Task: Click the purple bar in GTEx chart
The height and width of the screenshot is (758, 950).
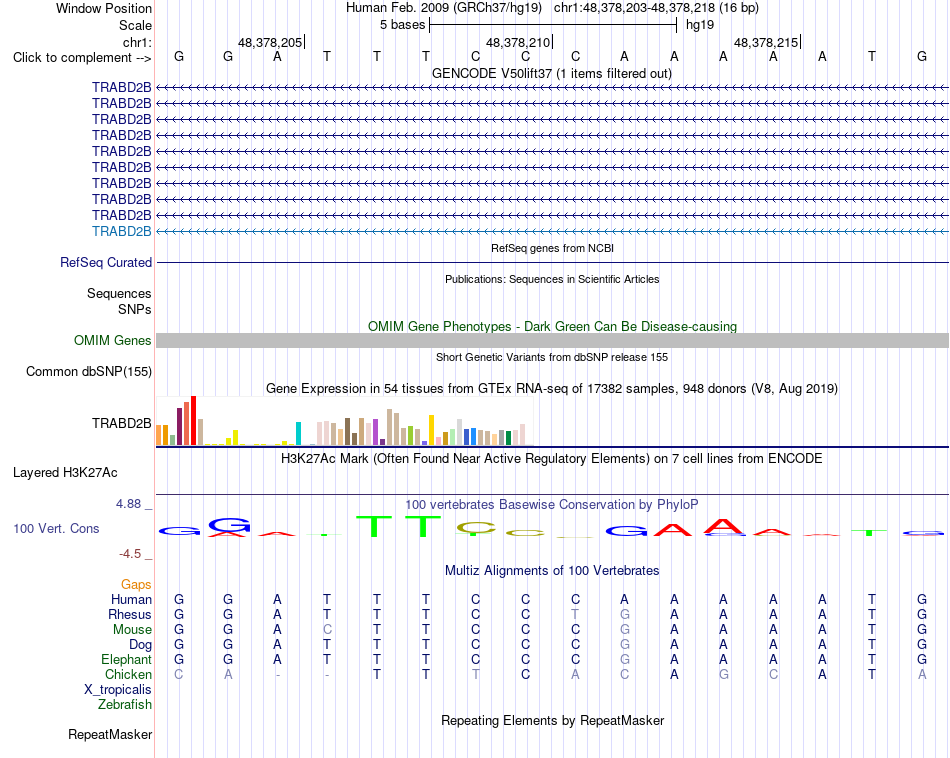Action: click(375, 433)
